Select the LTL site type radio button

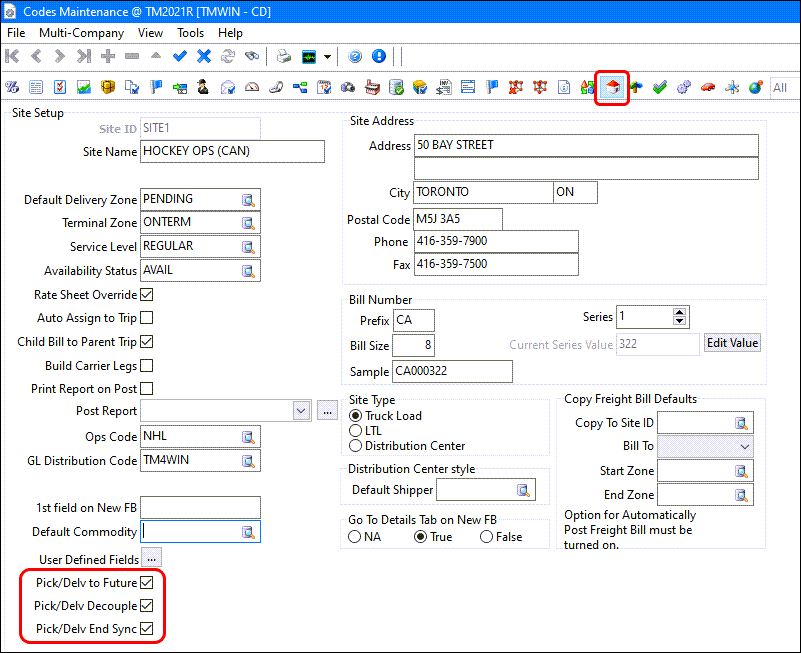click(x=355, y=431)
